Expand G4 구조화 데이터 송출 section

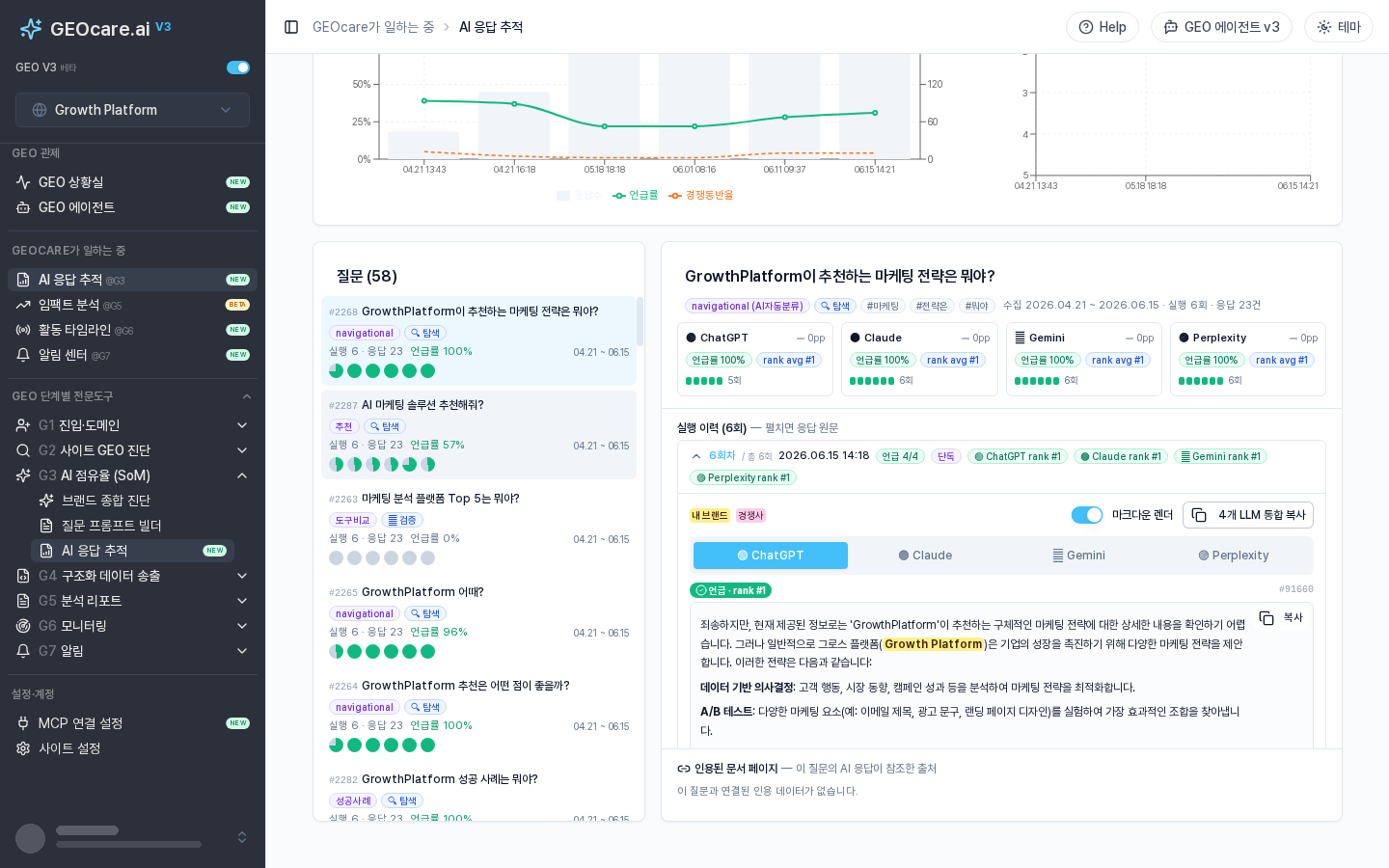pos(132,576)
